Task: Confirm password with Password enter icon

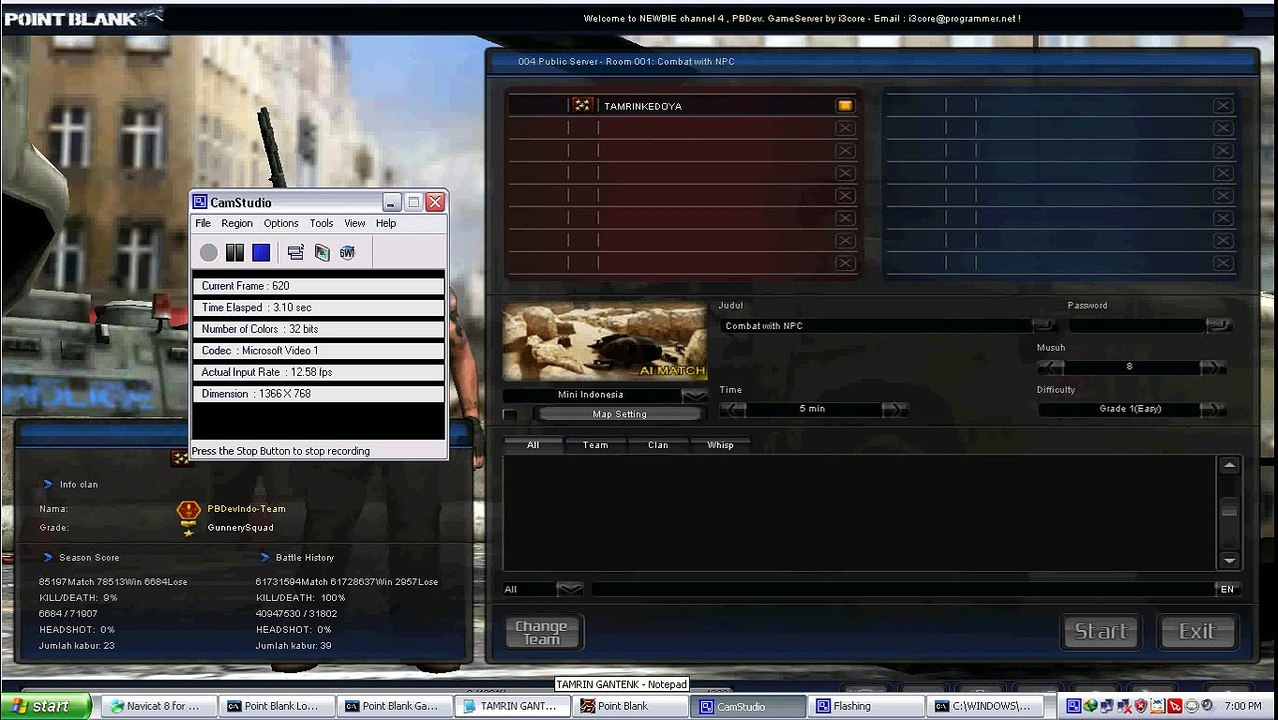Action: pos(1218,326)
